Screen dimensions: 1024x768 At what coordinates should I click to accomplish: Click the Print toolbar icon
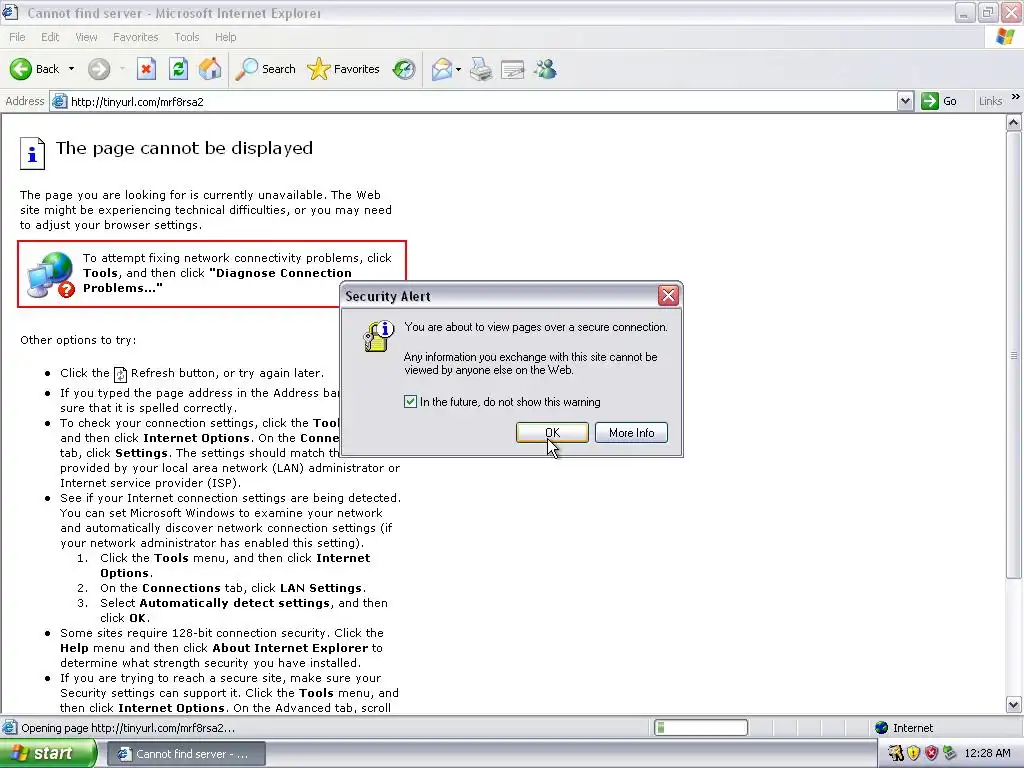pyautogui.click(x=481, y=69)
